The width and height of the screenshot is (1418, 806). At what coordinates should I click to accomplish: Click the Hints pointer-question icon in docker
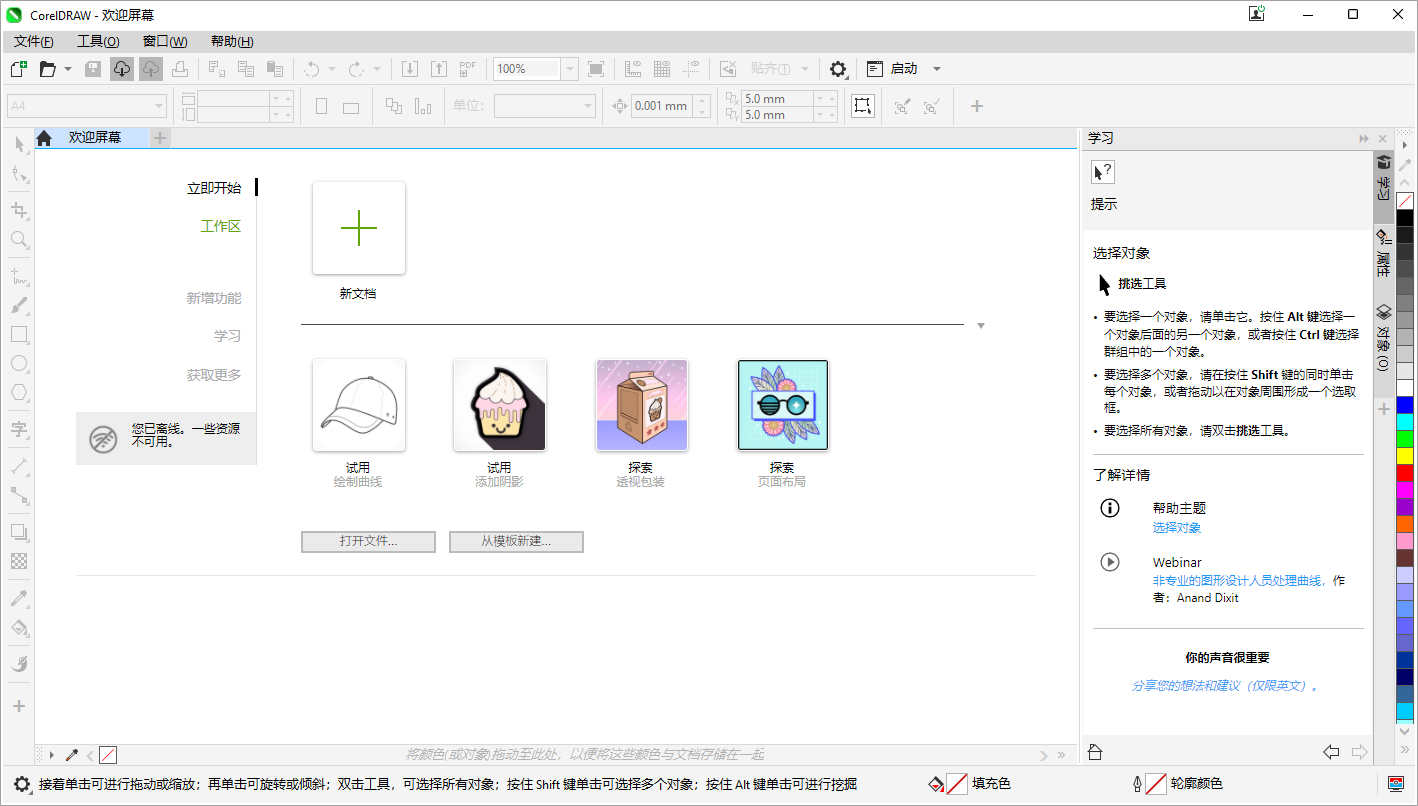[1103, 172]
